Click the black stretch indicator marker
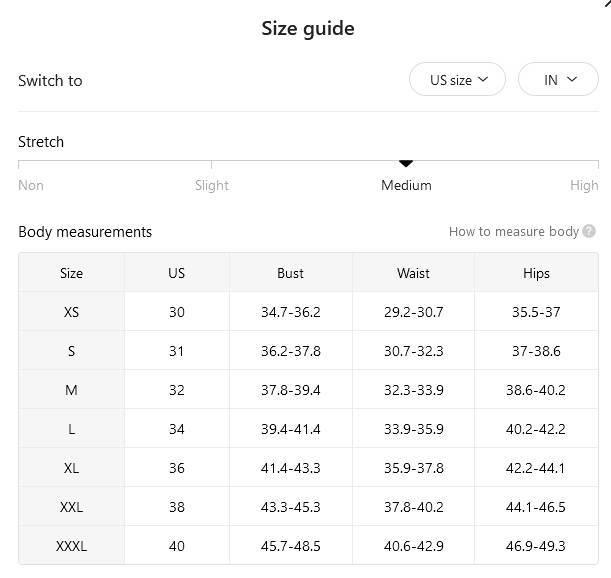 [406, 164]
